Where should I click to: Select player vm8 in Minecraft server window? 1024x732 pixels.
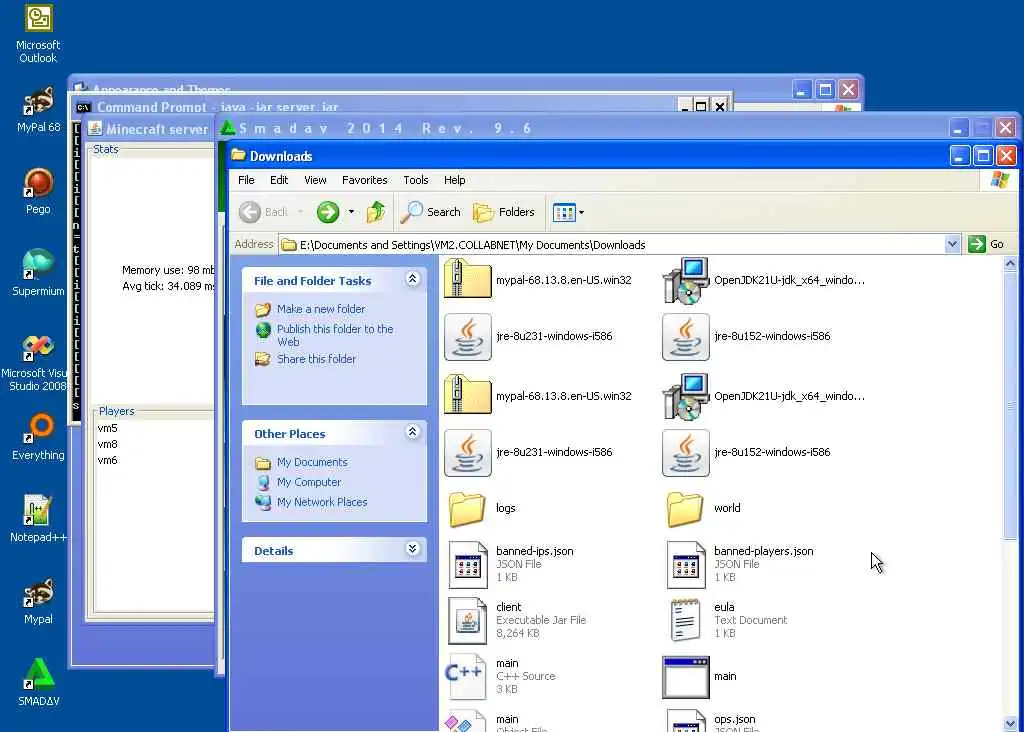(x=107, y=444)
